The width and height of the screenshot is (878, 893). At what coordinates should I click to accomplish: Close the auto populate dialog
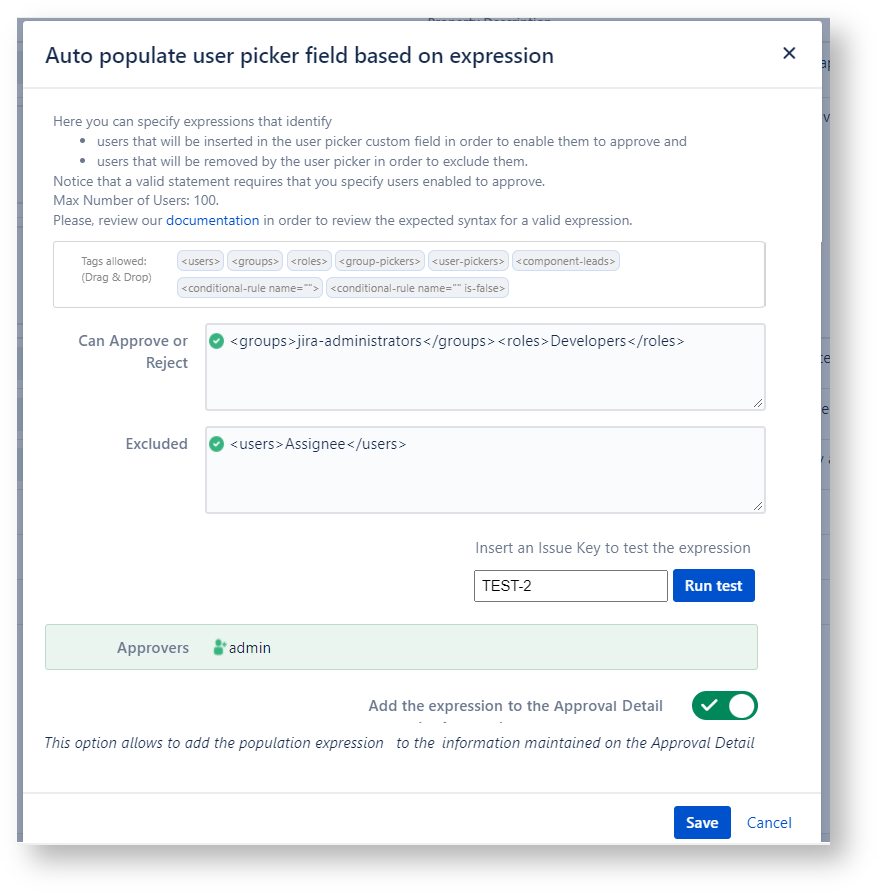[789, 54]
